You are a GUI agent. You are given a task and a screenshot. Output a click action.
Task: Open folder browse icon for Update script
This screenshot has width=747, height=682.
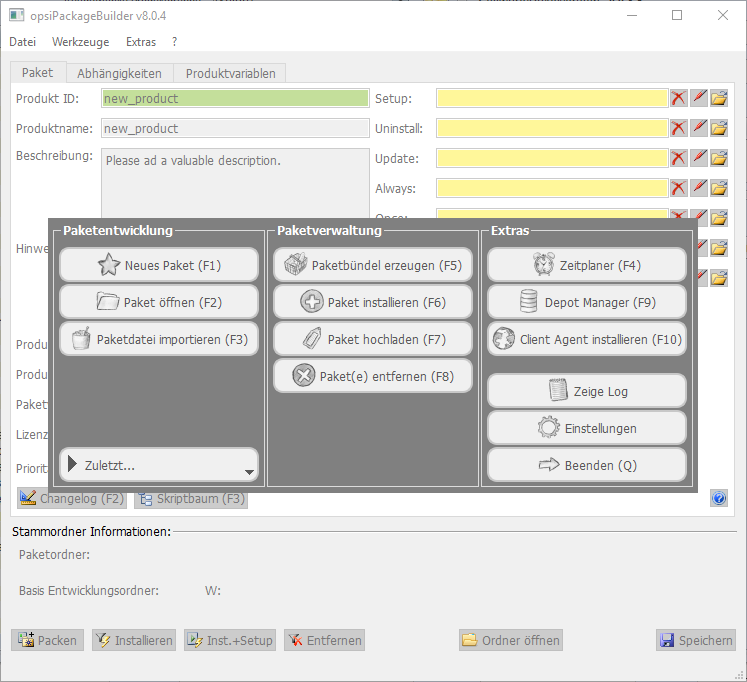tap(719, 158)
